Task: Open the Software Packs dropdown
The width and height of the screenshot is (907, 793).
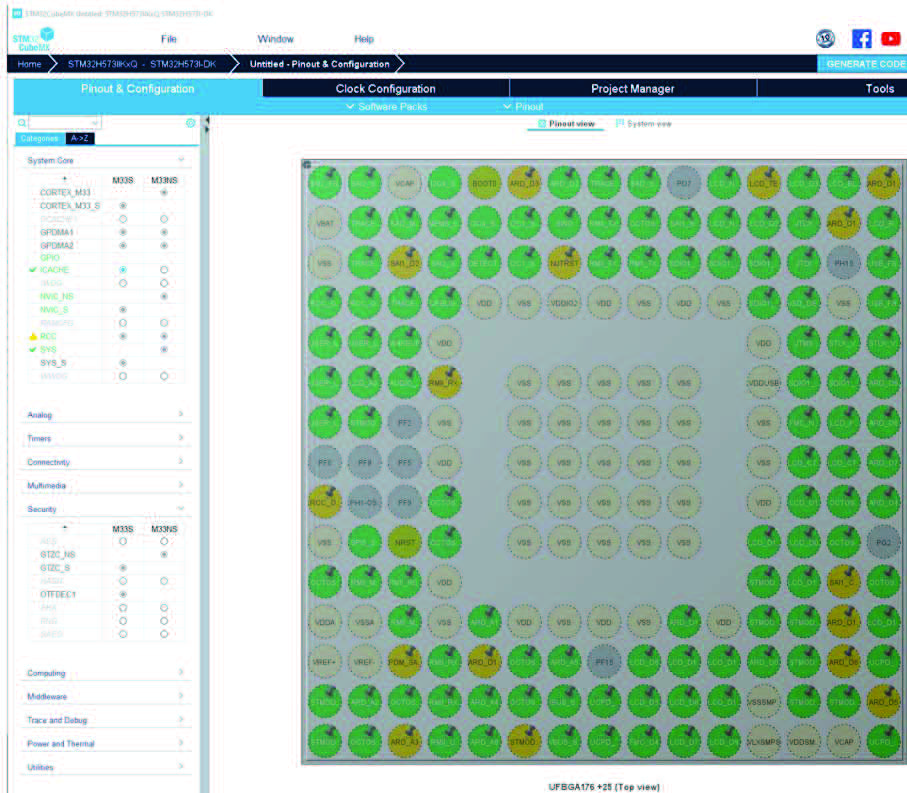Action: 386,107
